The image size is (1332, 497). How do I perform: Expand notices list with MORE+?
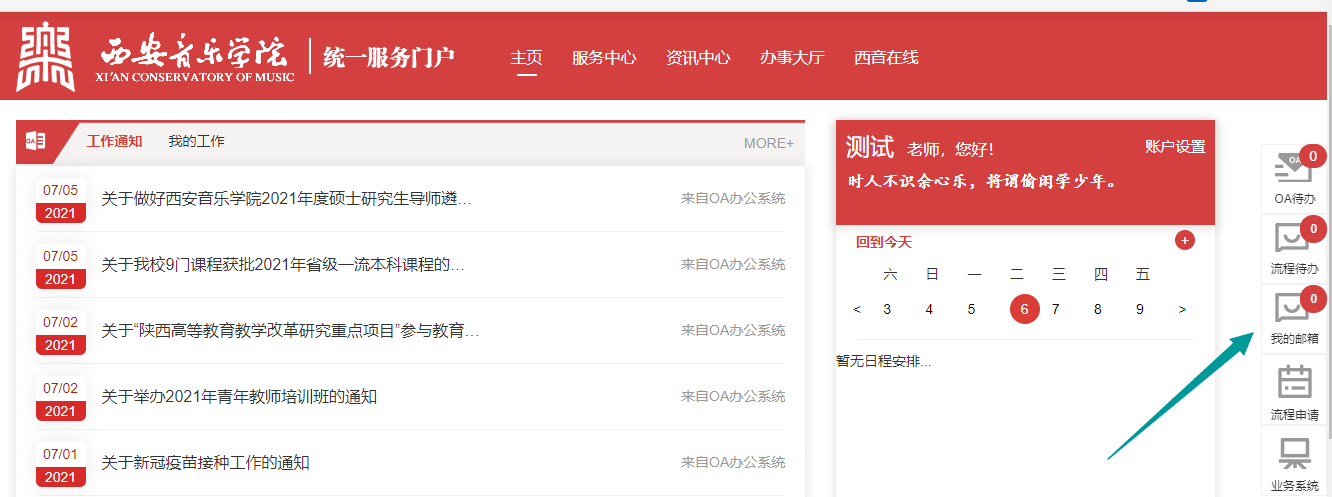(x=768, y=143)
